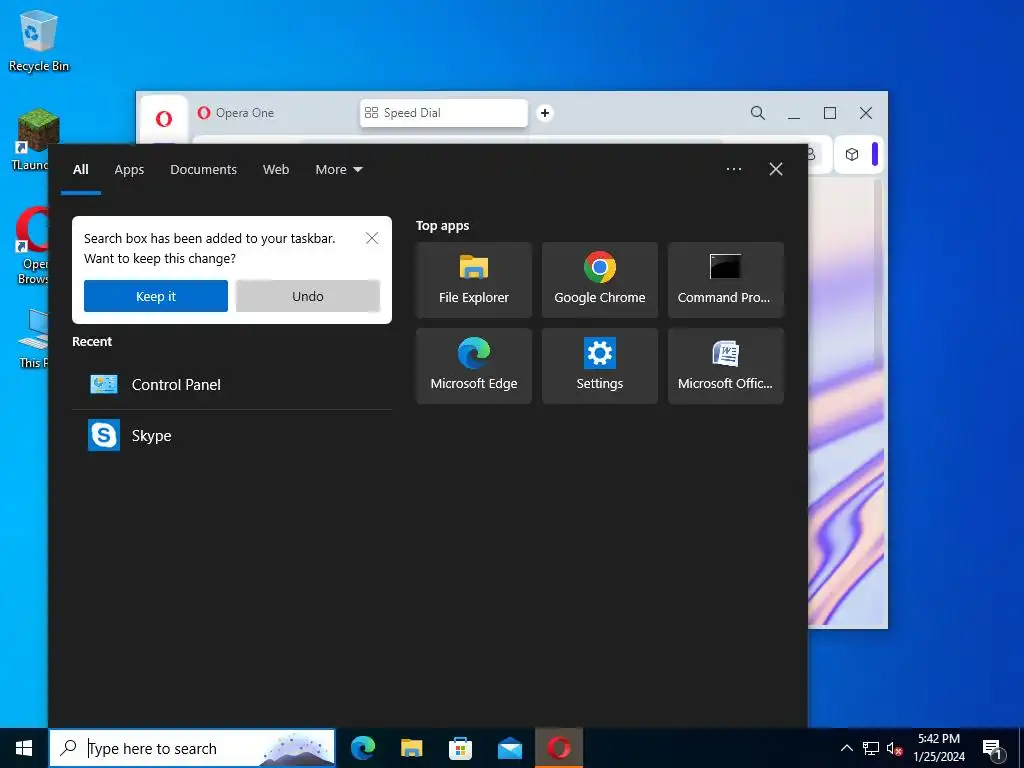Switch to the Web search filter
This screenshot has height=768, width=1024.
(x=276, y=170)
